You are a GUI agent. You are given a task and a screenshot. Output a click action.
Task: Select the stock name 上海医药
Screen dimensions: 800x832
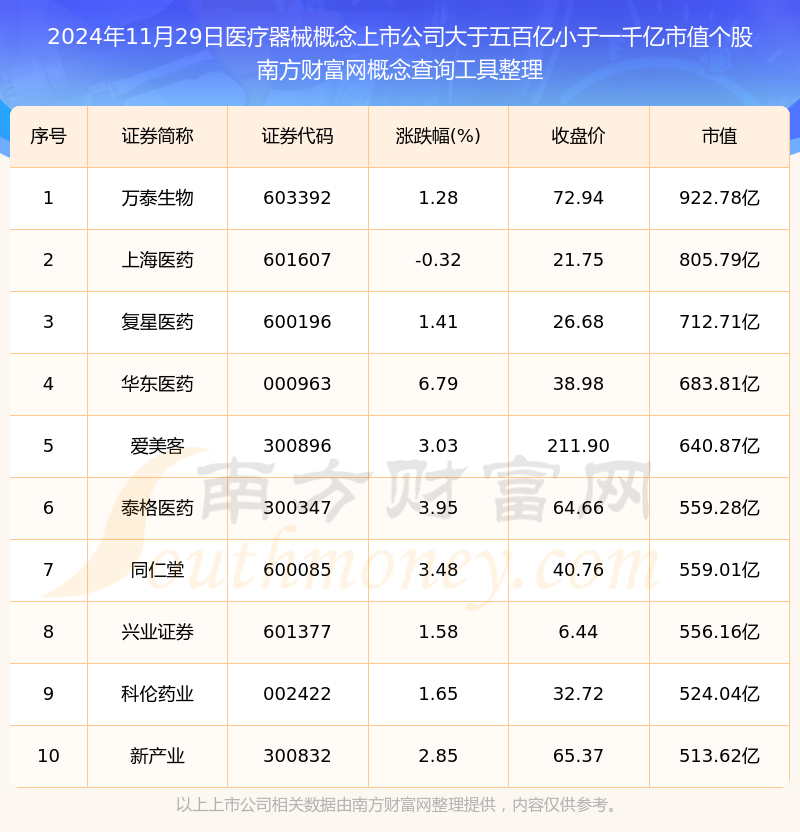pyautogui.click(x=158, y=260)
